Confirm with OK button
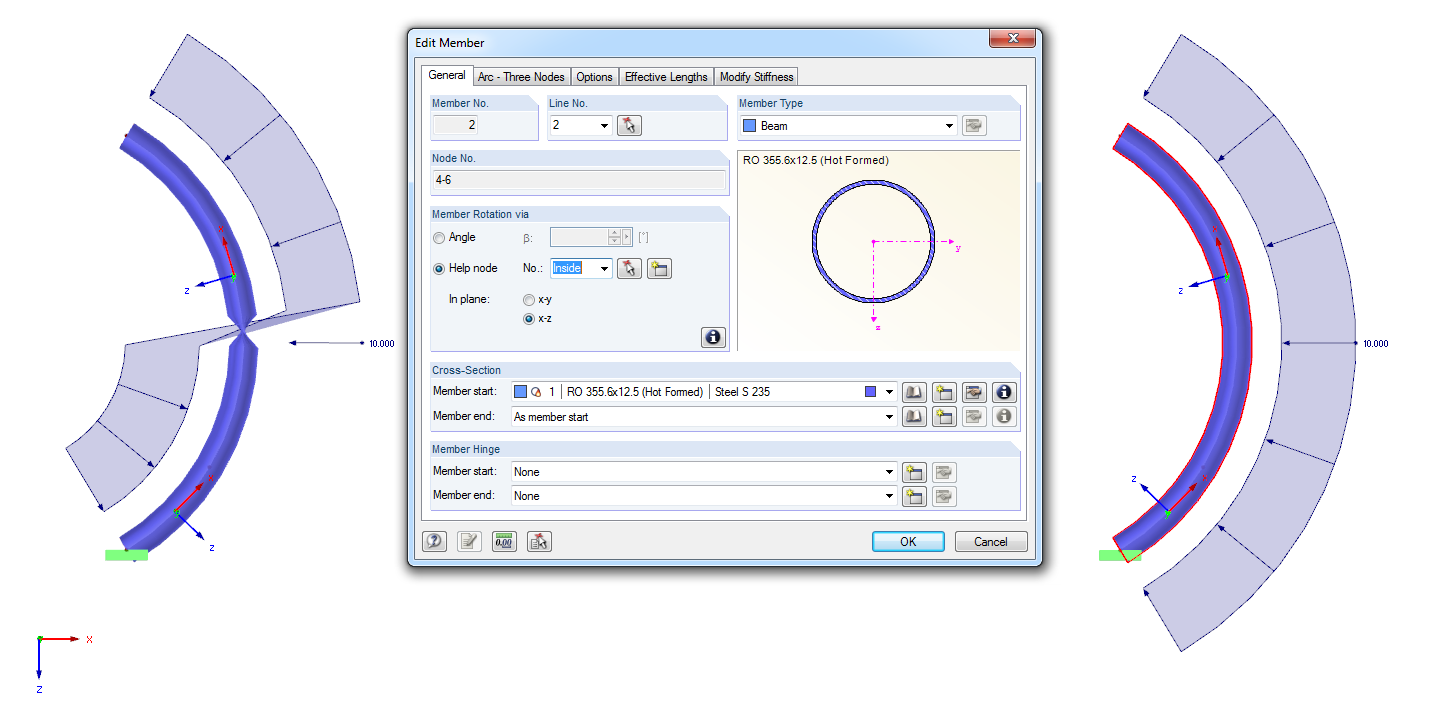Image resolution: width=1429 pixels, height=724 pixels. [908, 541]
